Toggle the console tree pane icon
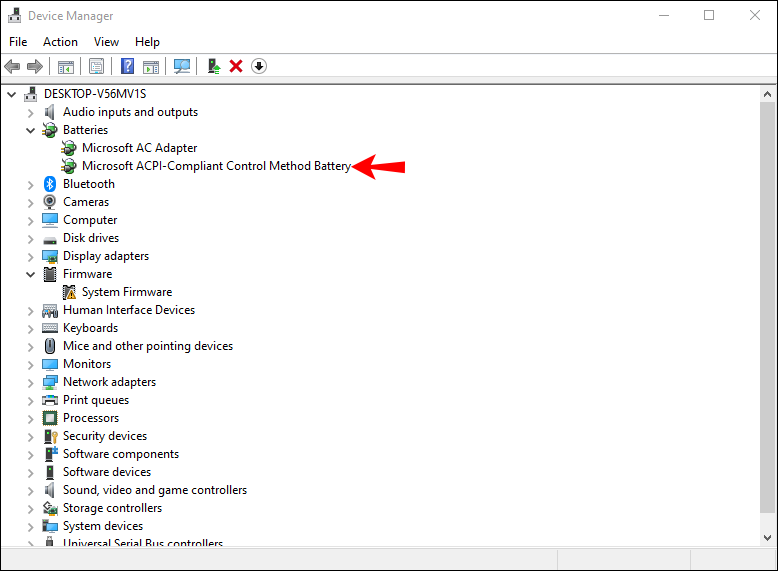 65,66
